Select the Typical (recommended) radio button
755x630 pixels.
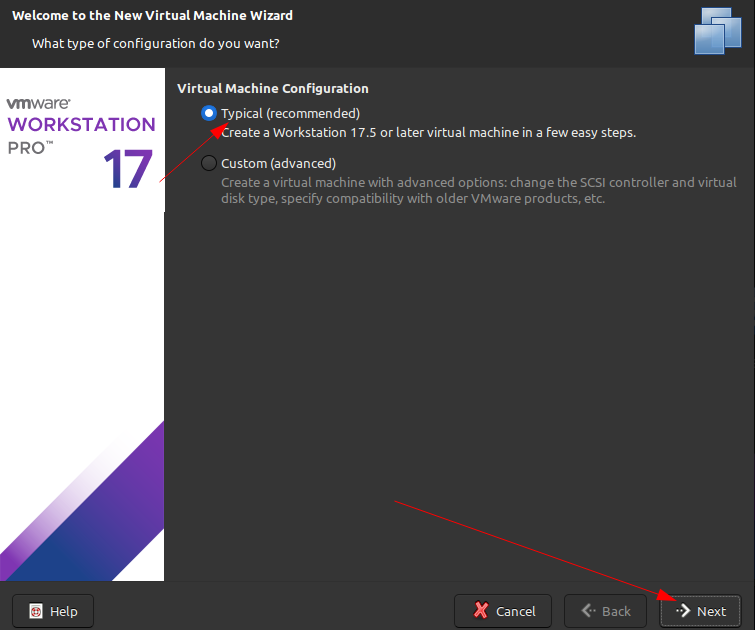pyautogui.click(x=208, y=114)
